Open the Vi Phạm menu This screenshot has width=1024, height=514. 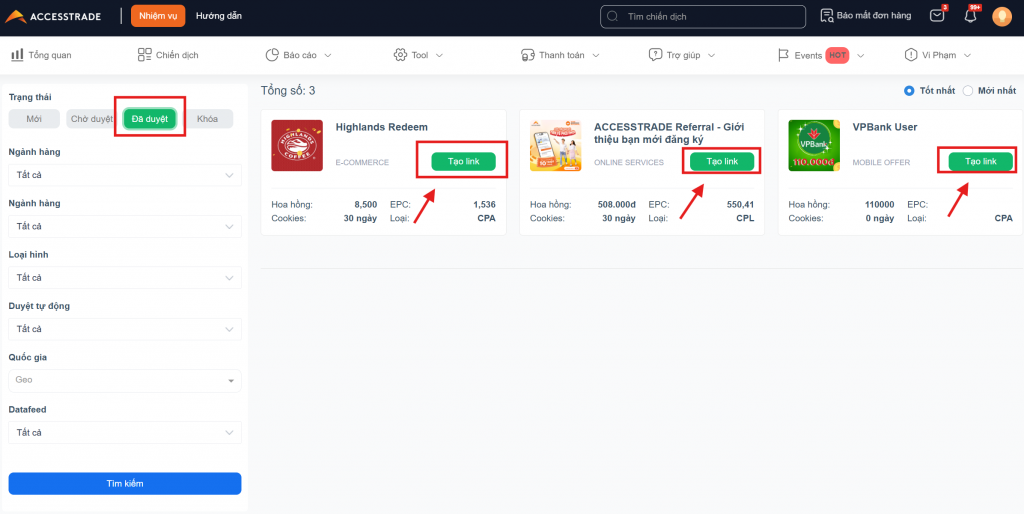938,55
